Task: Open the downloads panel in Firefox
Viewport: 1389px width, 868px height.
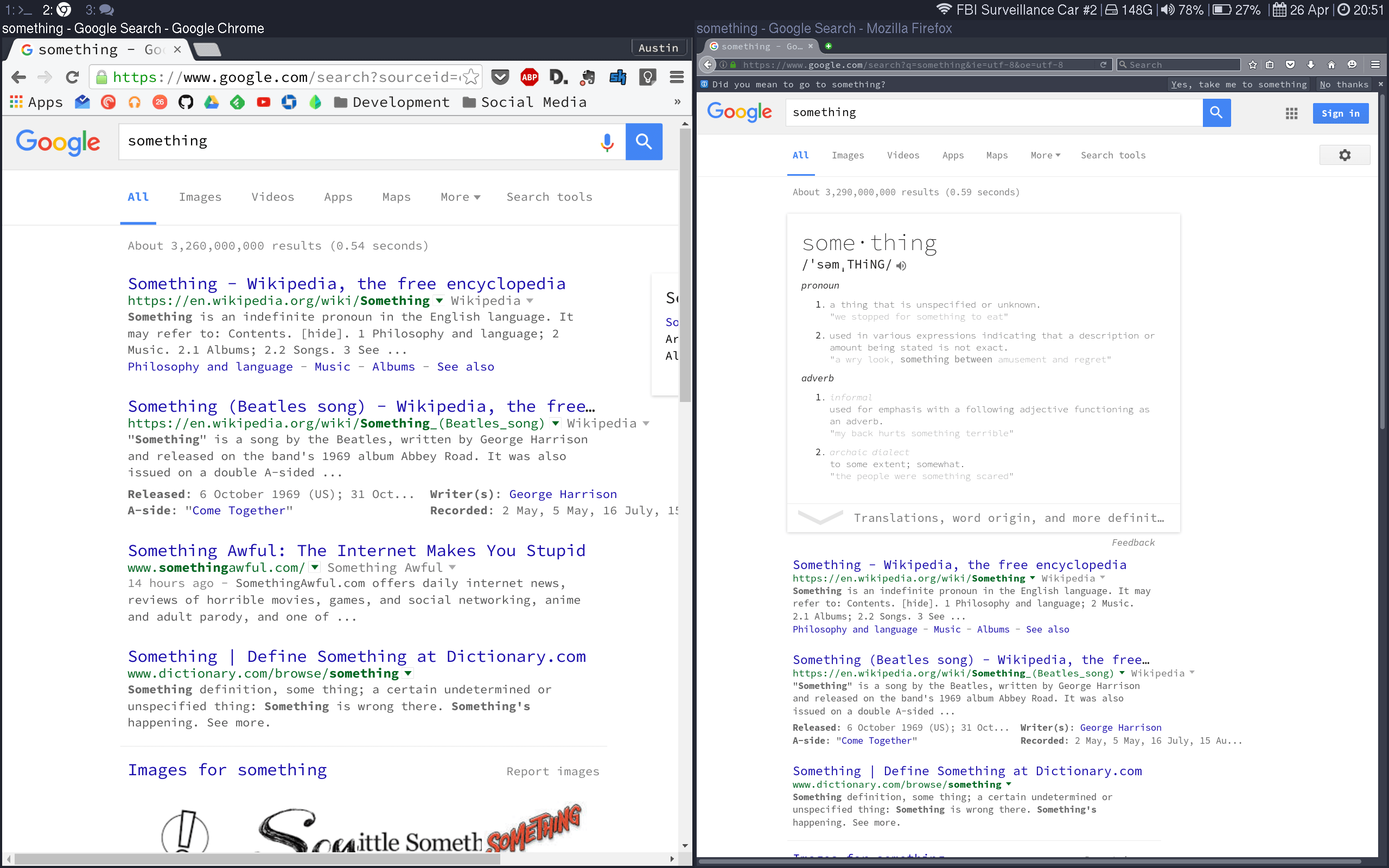Action: click(1311, 65)
